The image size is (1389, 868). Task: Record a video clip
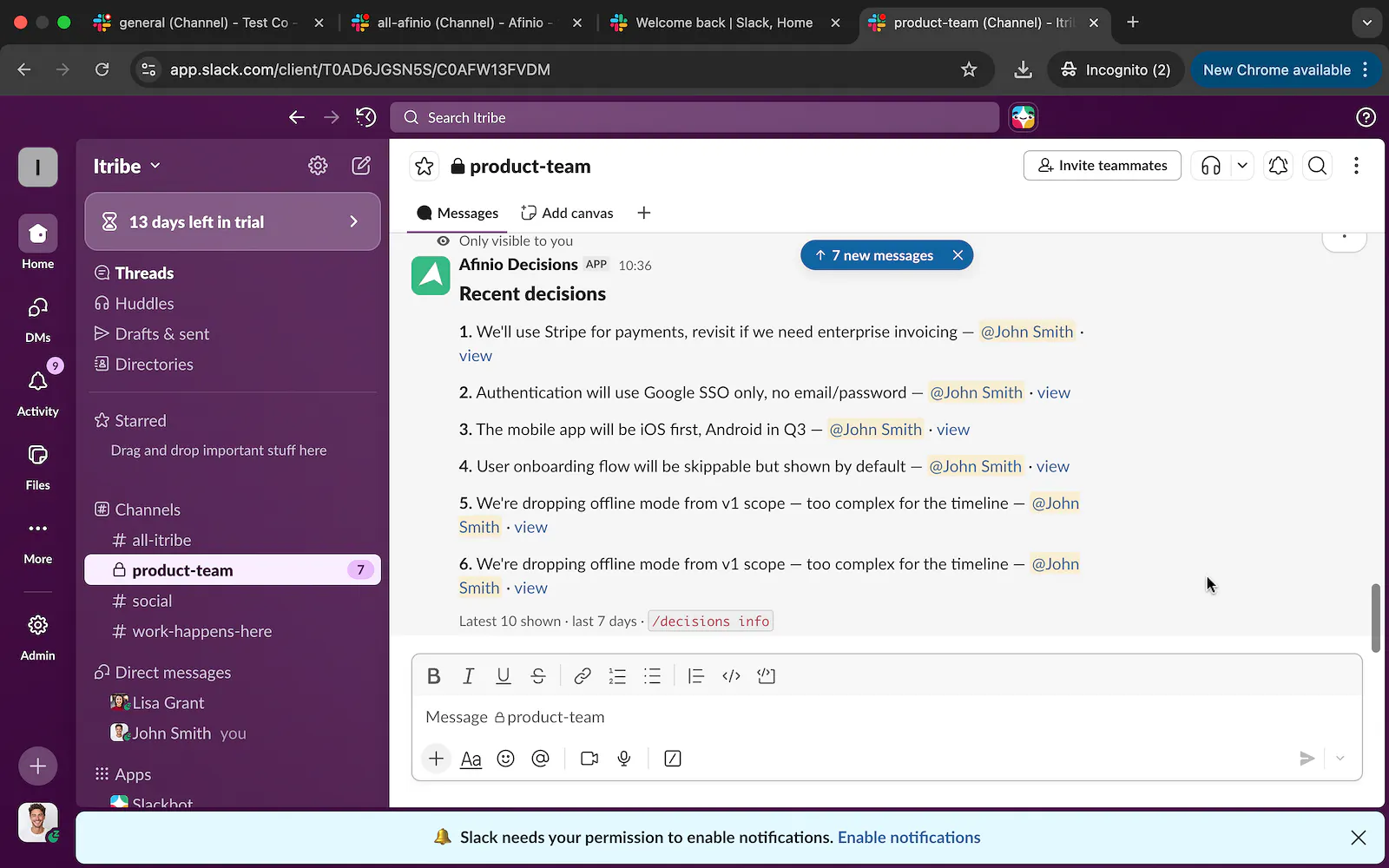point(589,759)
